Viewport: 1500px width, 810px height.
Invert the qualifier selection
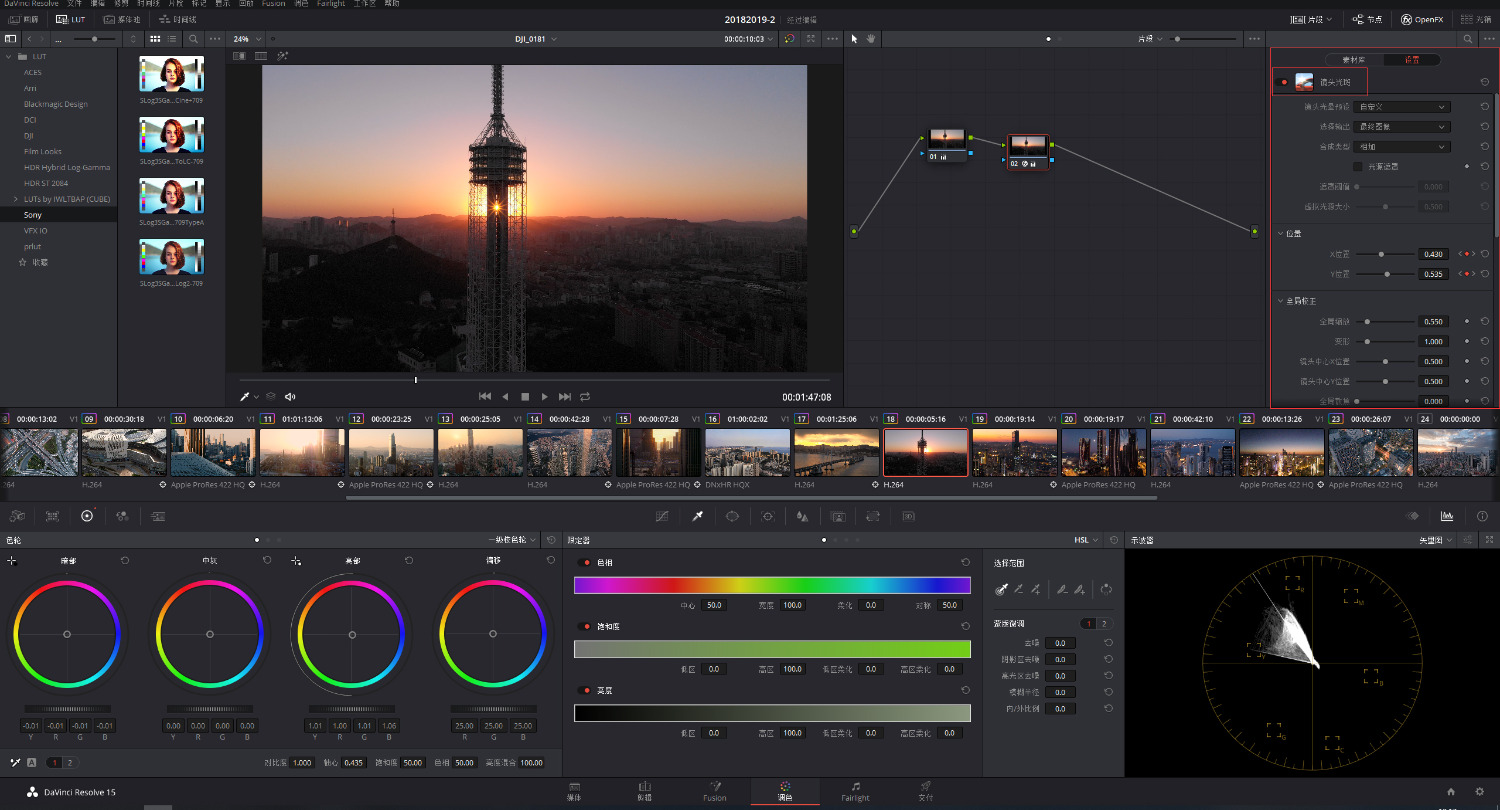pos(1107,589)
